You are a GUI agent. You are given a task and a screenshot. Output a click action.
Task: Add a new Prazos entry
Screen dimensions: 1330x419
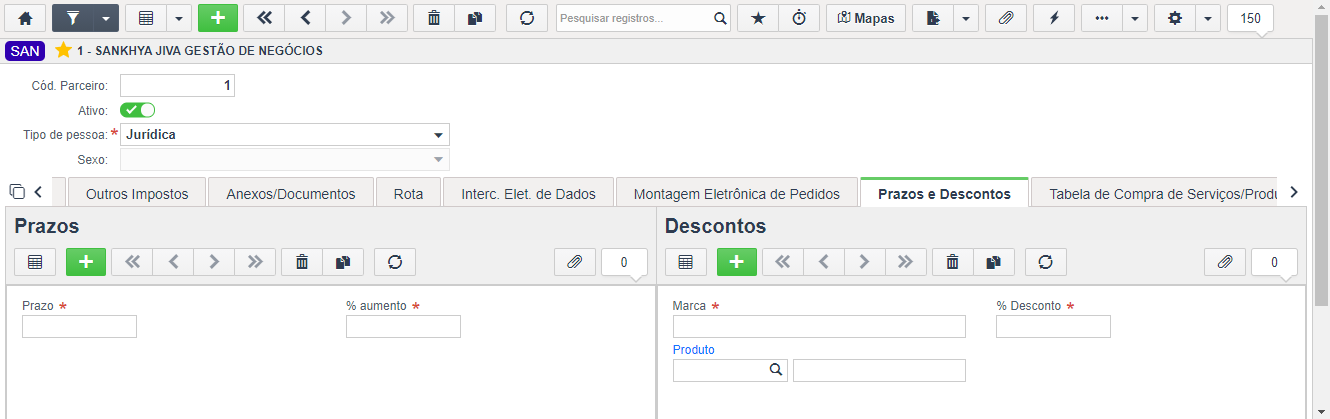click(x=86, y=262)
